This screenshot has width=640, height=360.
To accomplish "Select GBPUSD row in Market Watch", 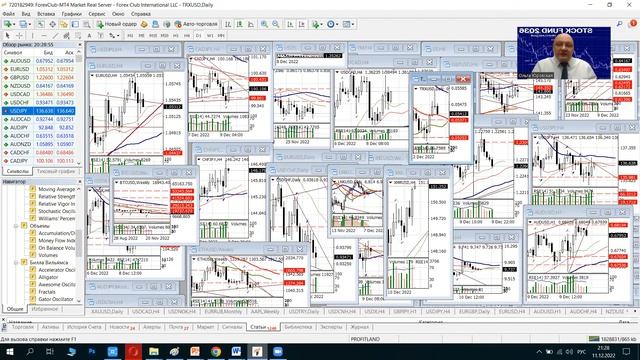I will [x=38, y=78].
